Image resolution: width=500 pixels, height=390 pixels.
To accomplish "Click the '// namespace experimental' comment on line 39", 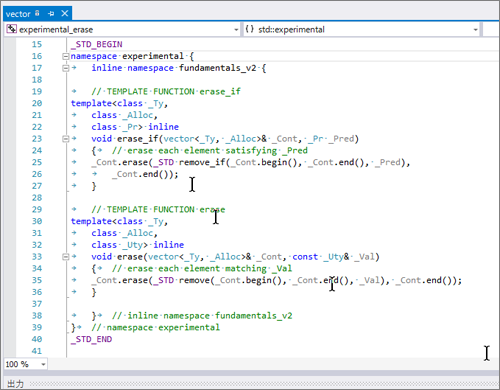I will pyautogui.click(x=156, y=328).
